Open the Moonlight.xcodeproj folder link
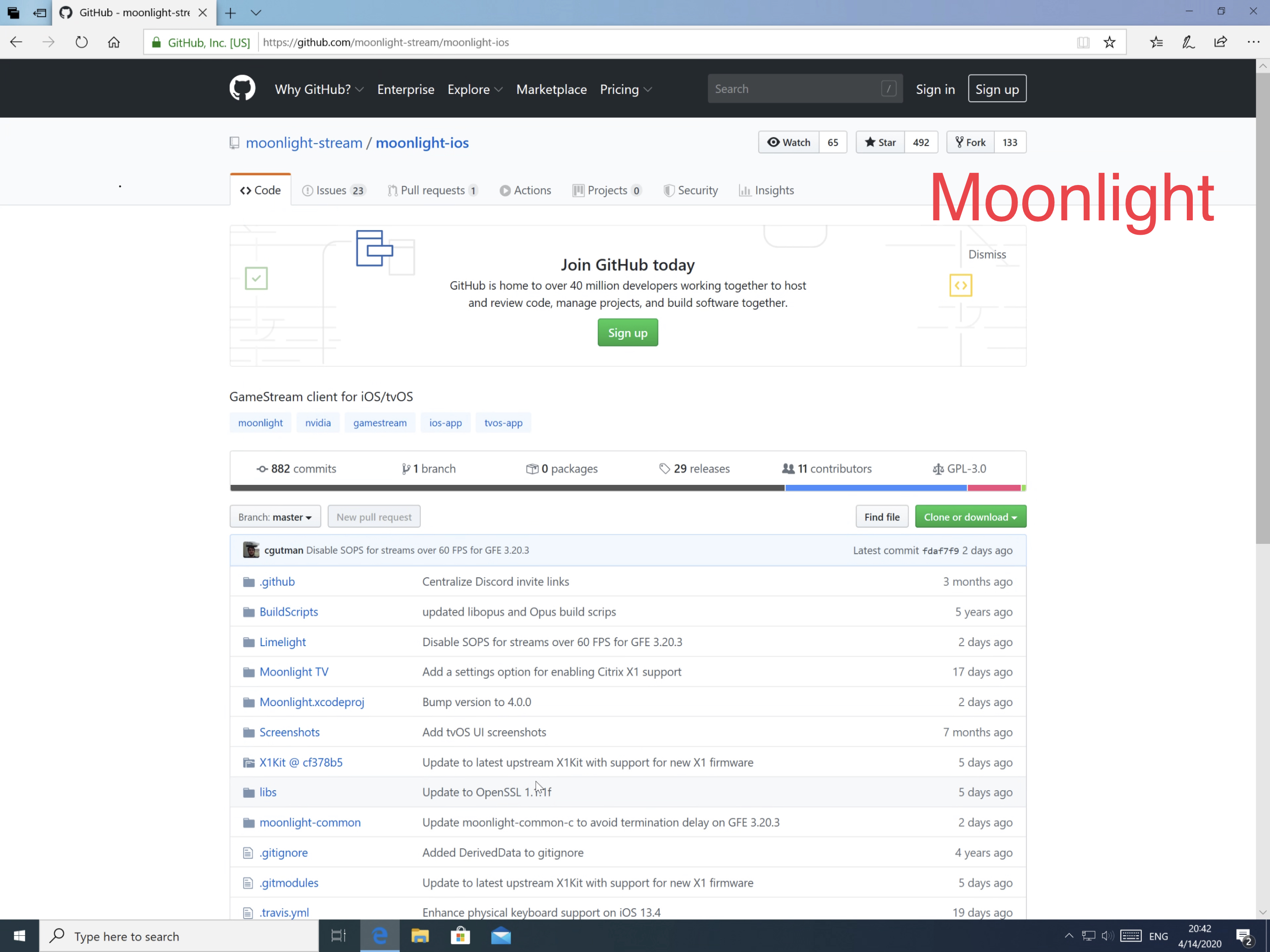Image resolution: width=1270 pixels, height=952 pixels. coord(312,701)
